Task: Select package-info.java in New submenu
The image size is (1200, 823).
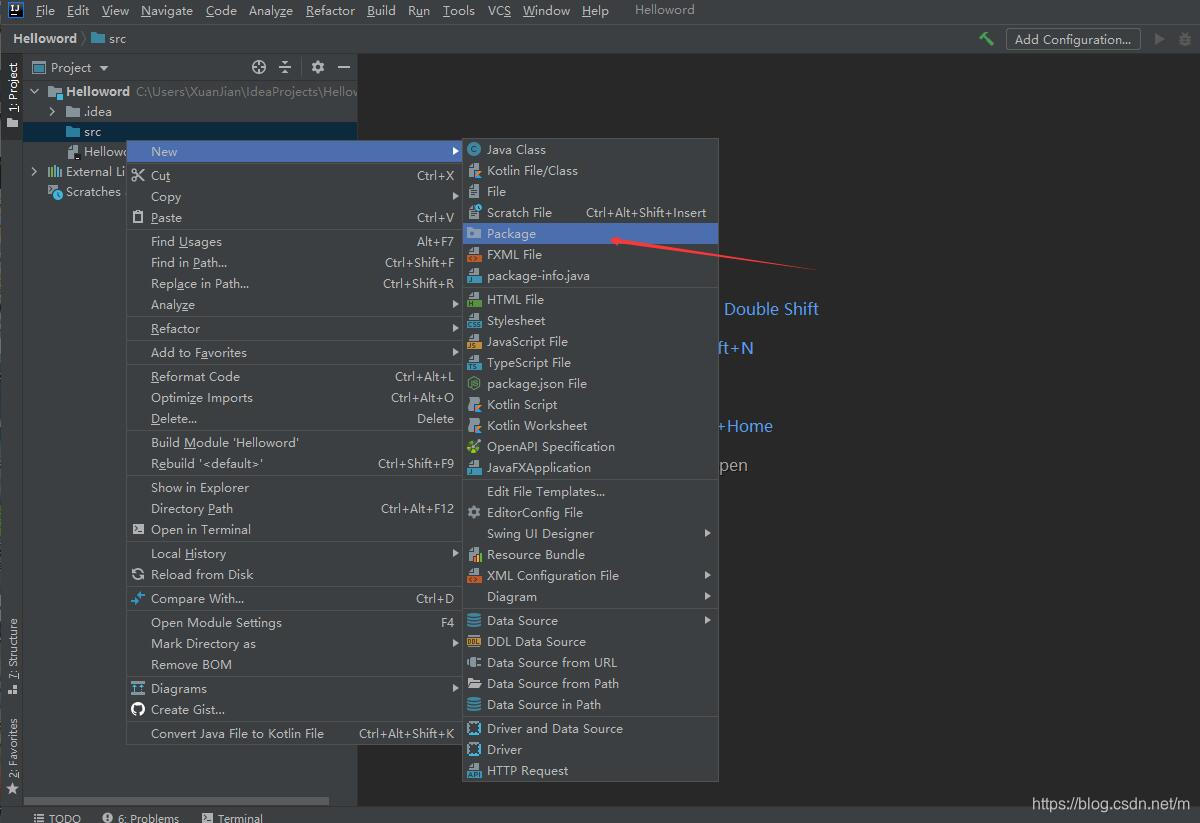Action: pos(590,276)
